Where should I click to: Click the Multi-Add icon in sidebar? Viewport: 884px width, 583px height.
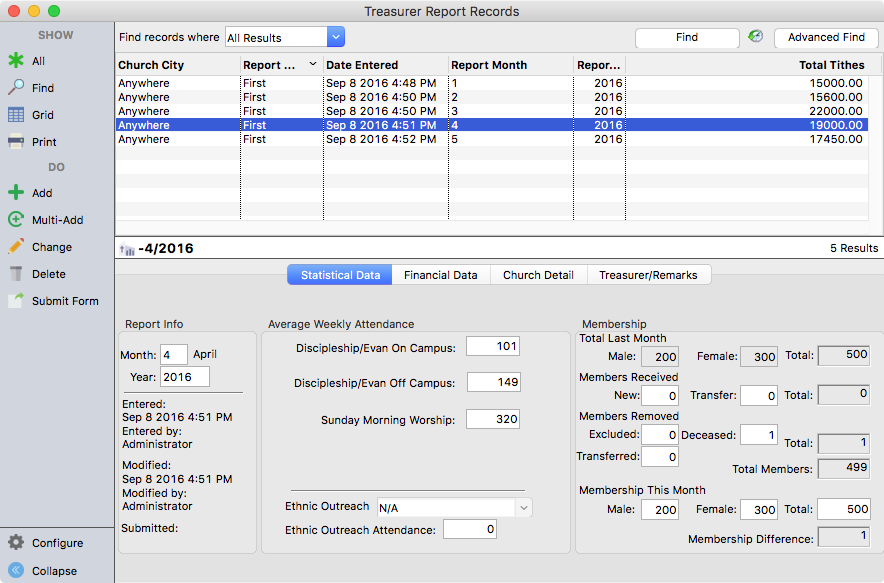click(16, 220)
